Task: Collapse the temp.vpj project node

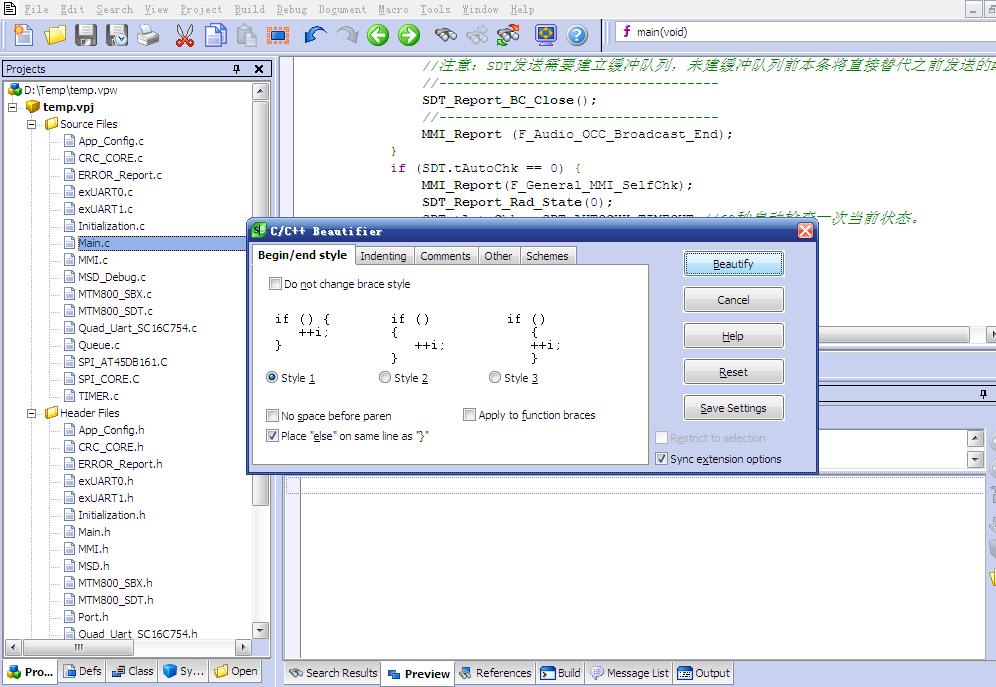Action: click(13, 107)
